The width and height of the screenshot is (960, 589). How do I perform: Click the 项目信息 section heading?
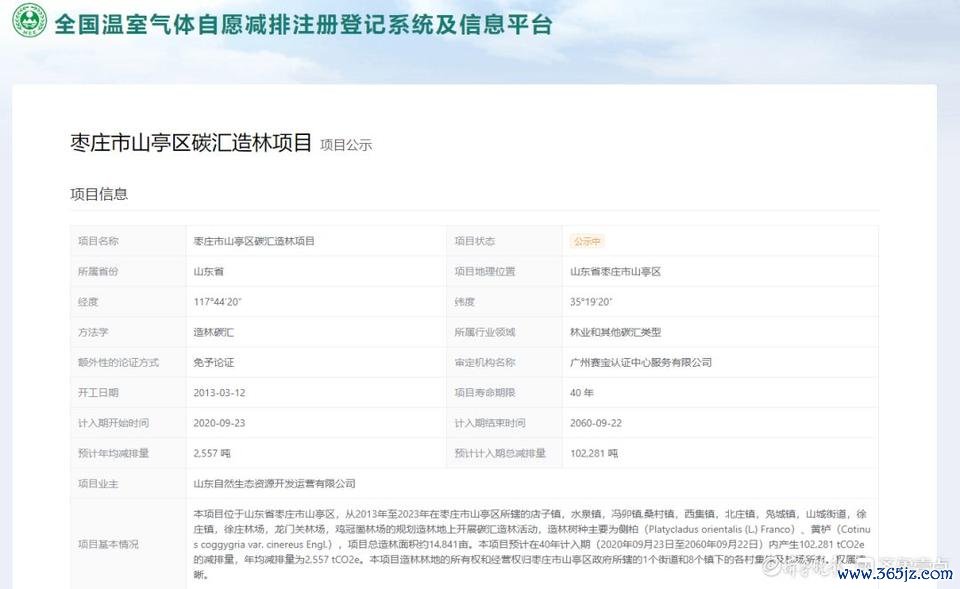[x=99, y=194]
